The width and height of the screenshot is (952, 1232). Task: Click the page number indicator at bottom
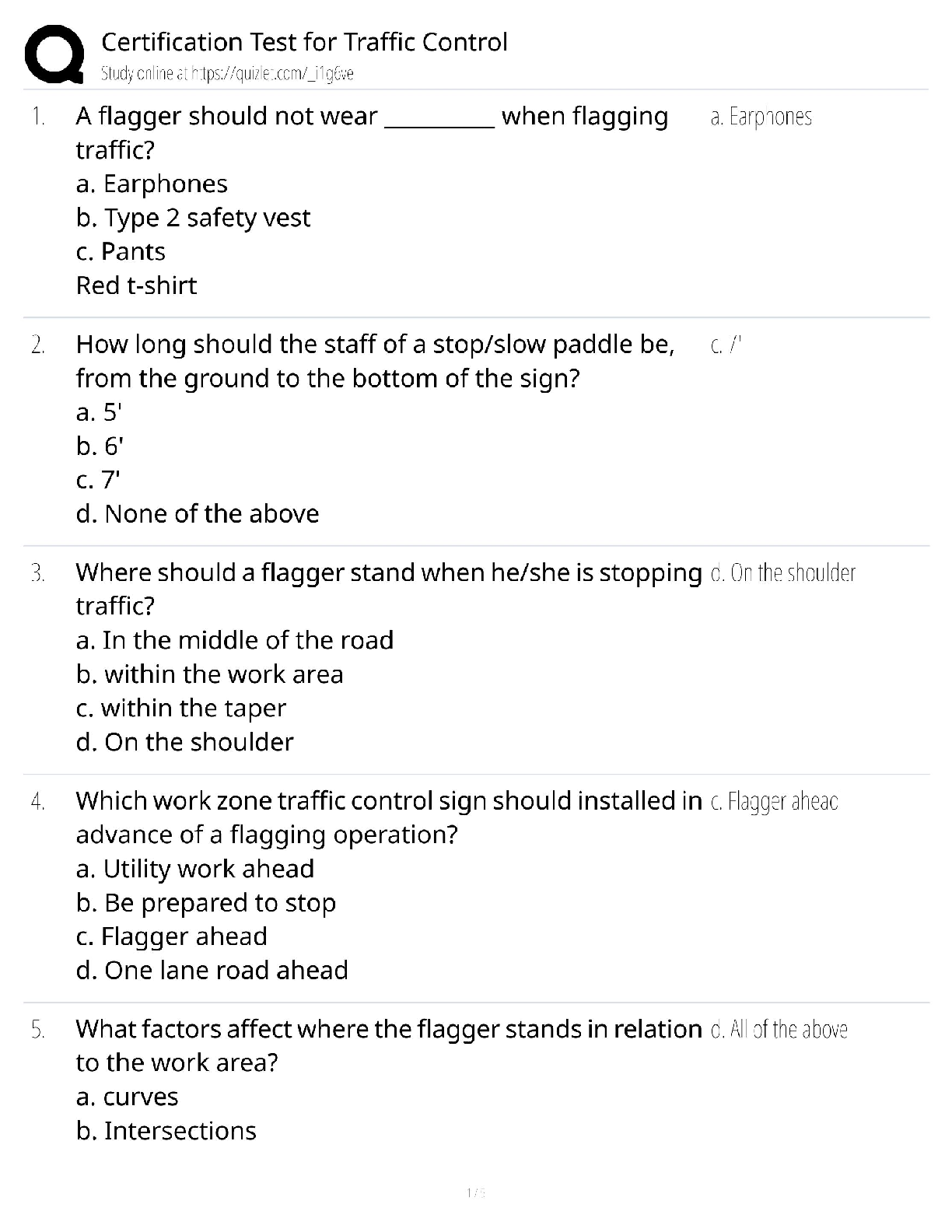click(475, 1192)
